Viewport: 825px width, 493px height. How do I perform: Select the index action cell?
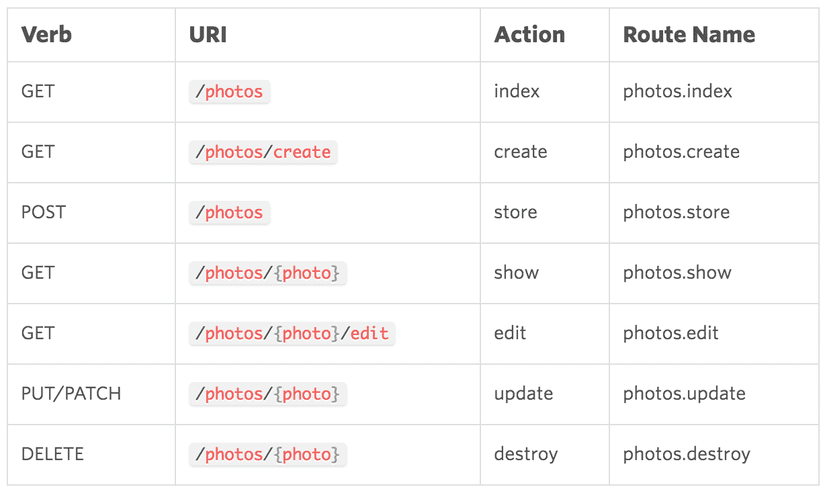[516, 91]
